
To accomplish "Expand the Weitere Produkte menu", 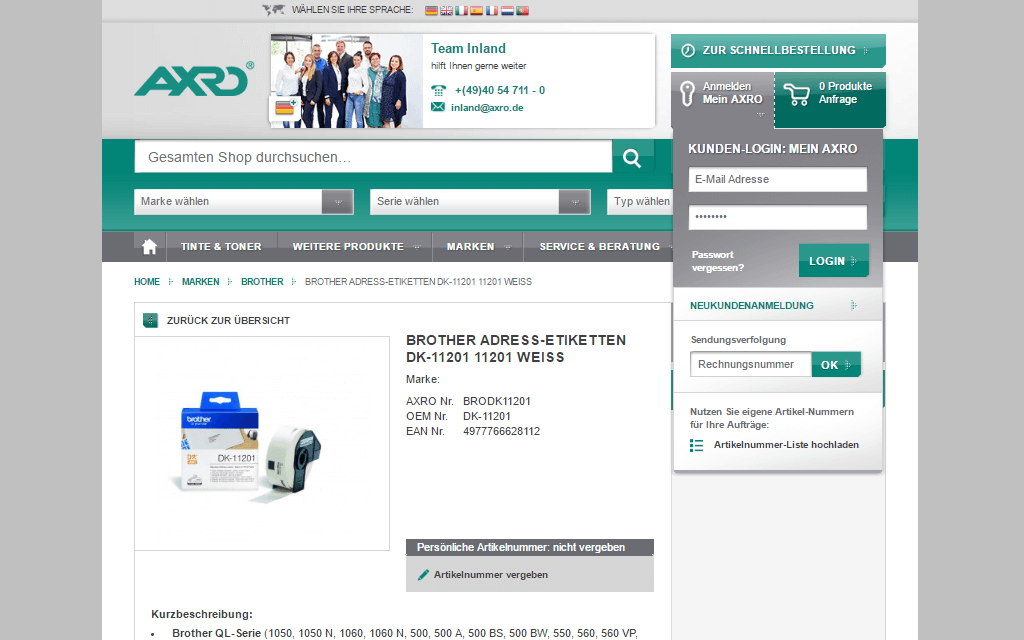I will tap(356, 247).
